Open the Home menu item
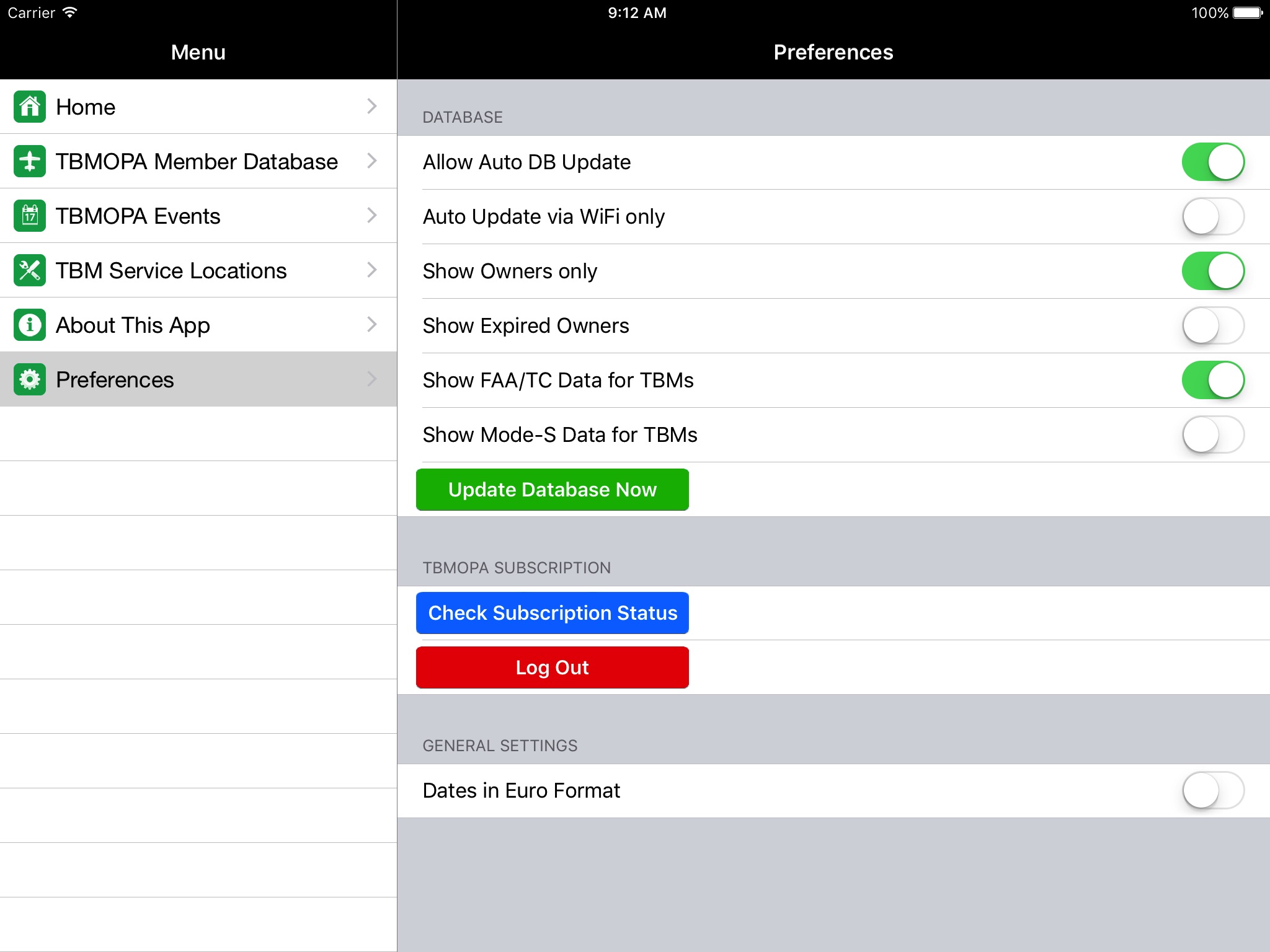Viewport: 1270px width, 952px height. click(x=197, y=107)
